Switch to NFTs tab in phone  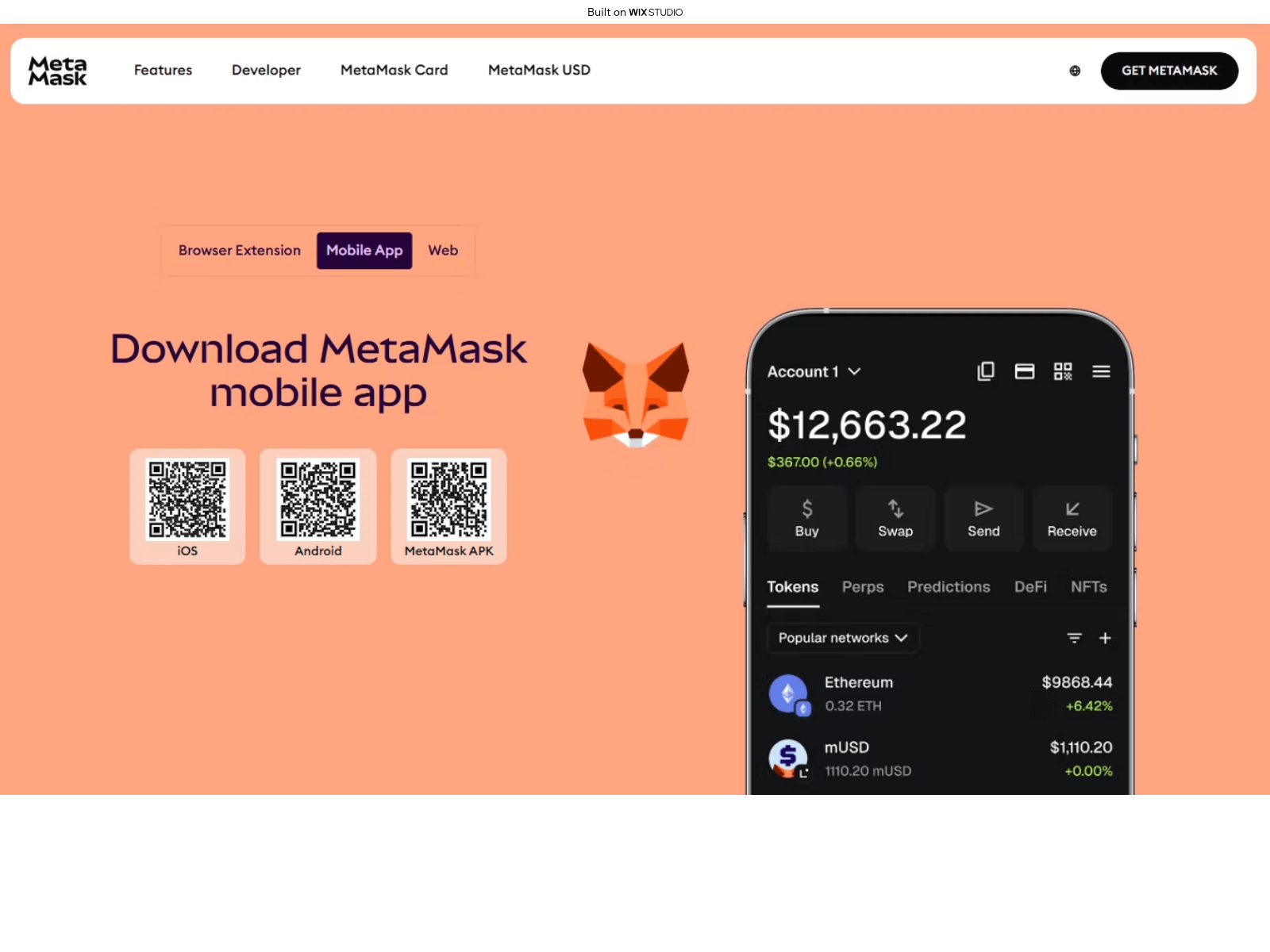click(x=1089, y=587)
